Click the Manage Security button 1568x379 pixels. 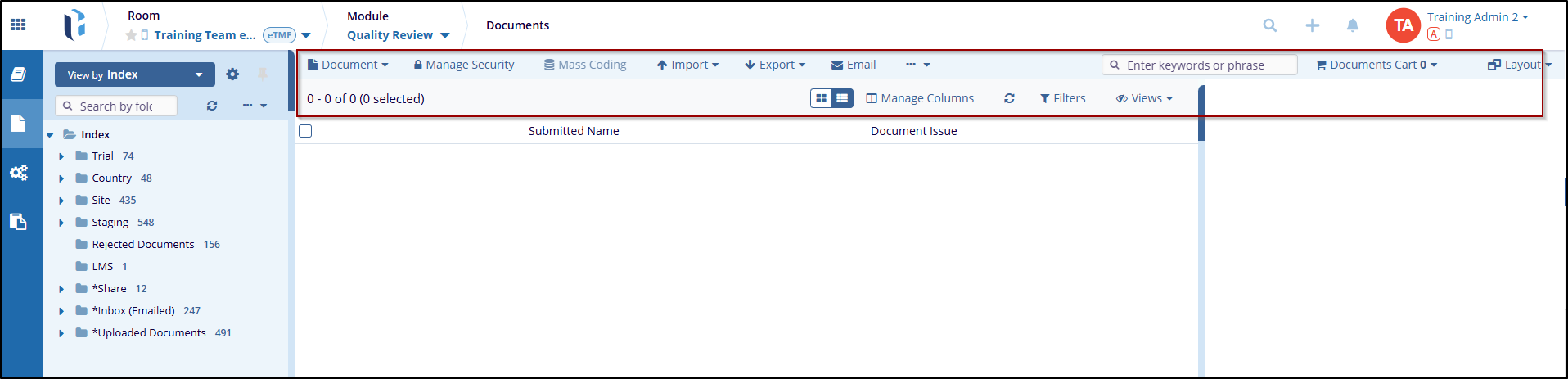pos(464,65)
